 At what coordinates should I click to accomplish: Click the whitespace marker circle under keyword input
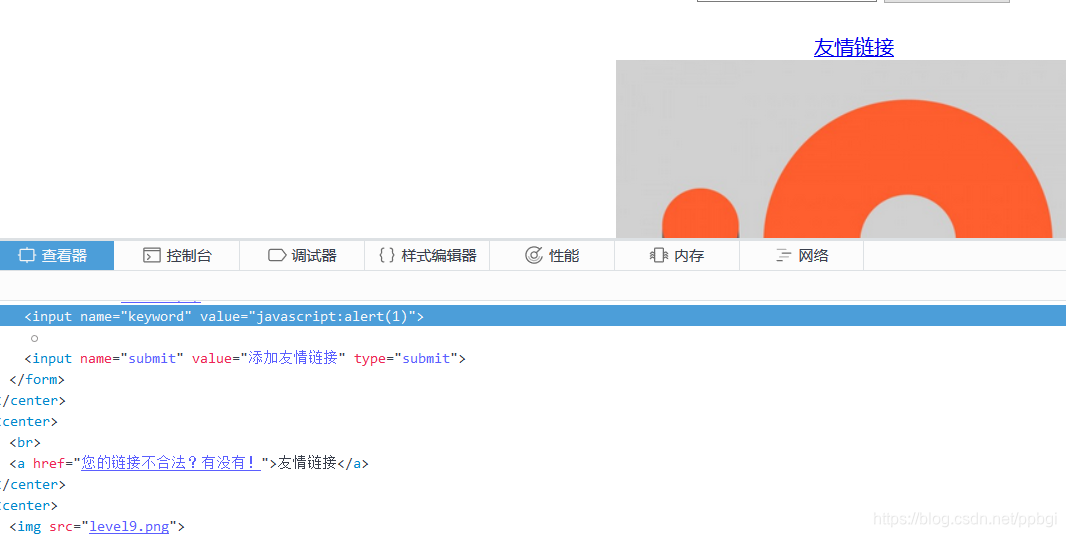(x=34, y=338)
